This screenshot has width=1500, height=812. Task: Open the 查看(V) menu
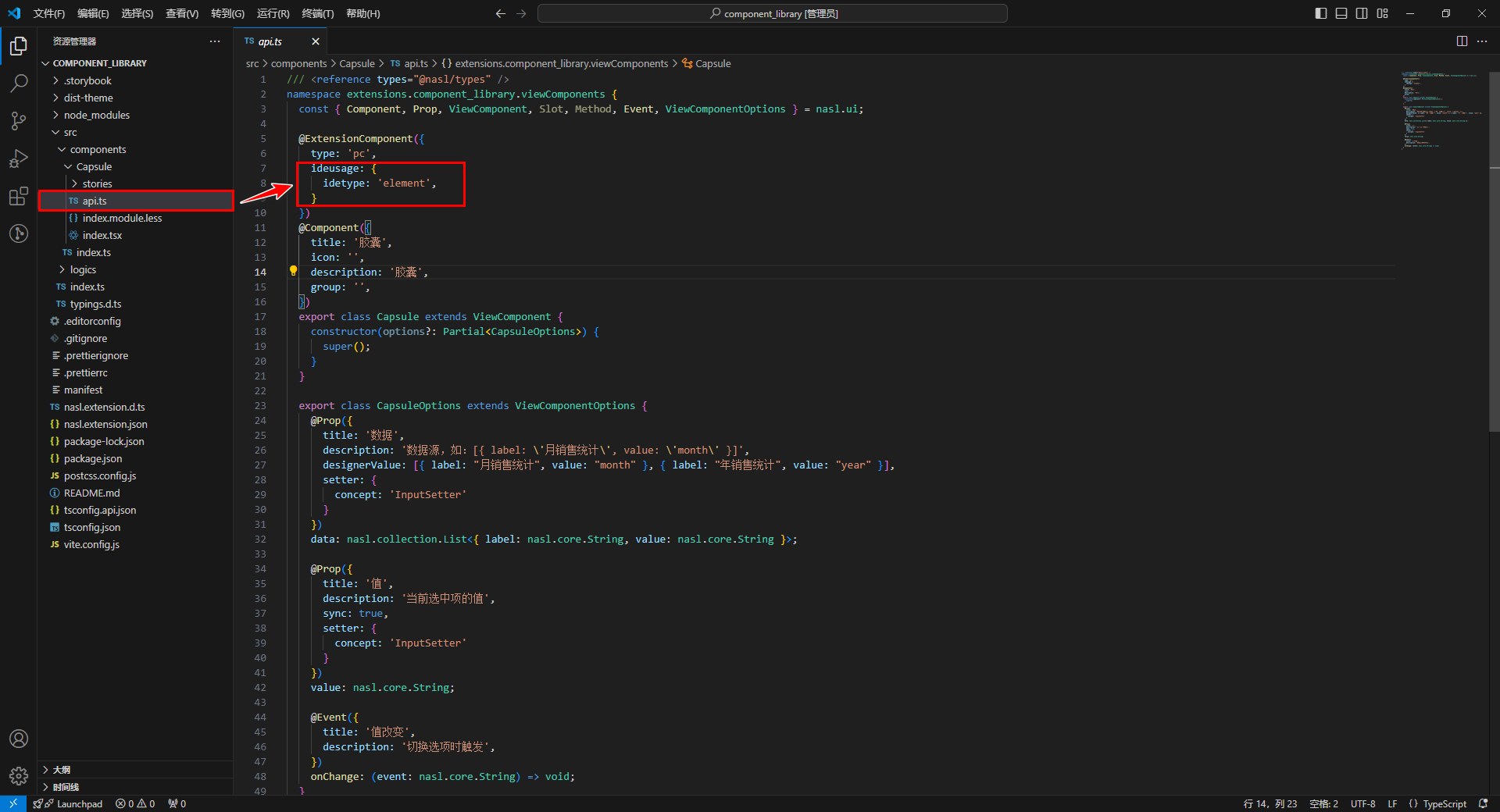coord(182,13)
